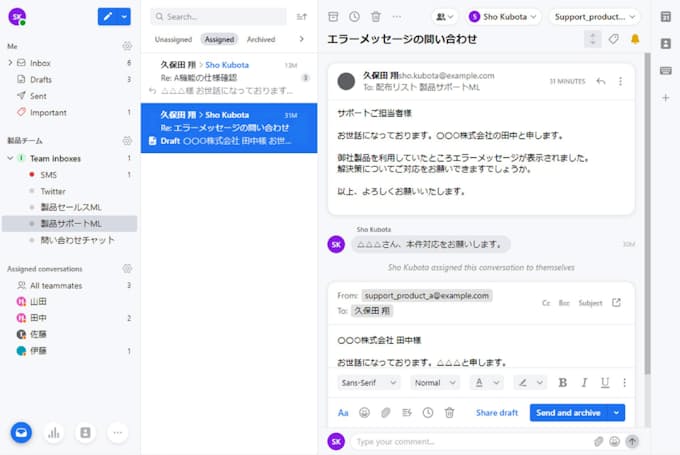Open the Sho Kubota assignee dropdown
The height and width of the screenshot is (455, 680).
coord(504,17)
